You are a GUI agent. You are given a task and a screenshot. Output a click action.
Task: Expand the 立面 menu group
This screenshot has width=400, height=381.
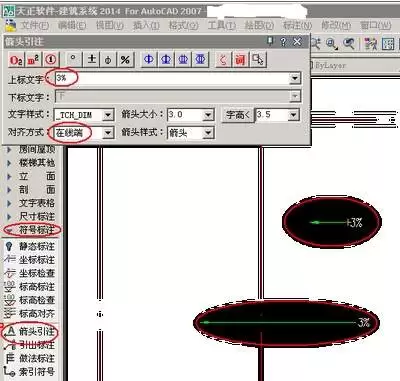point(32,176)
